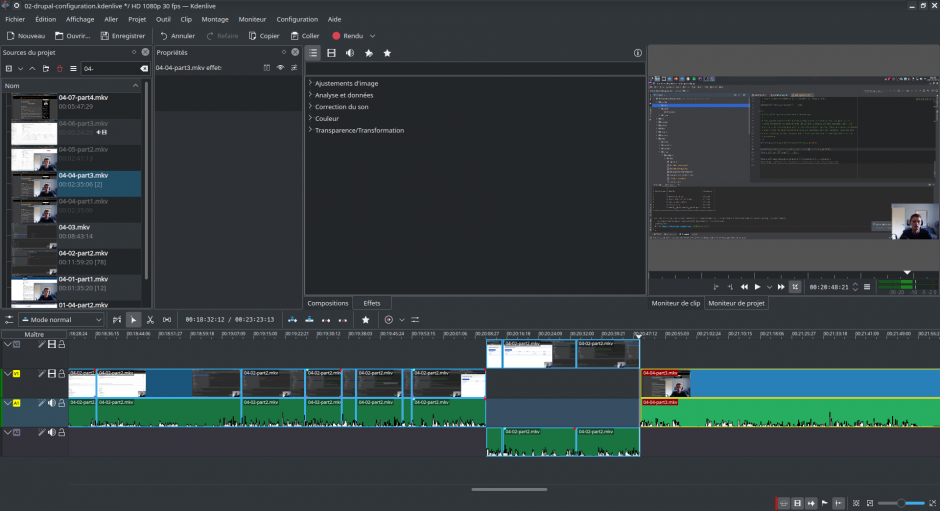Show audio effects category icon
The image size is (940, 511).
pos(350,53)
